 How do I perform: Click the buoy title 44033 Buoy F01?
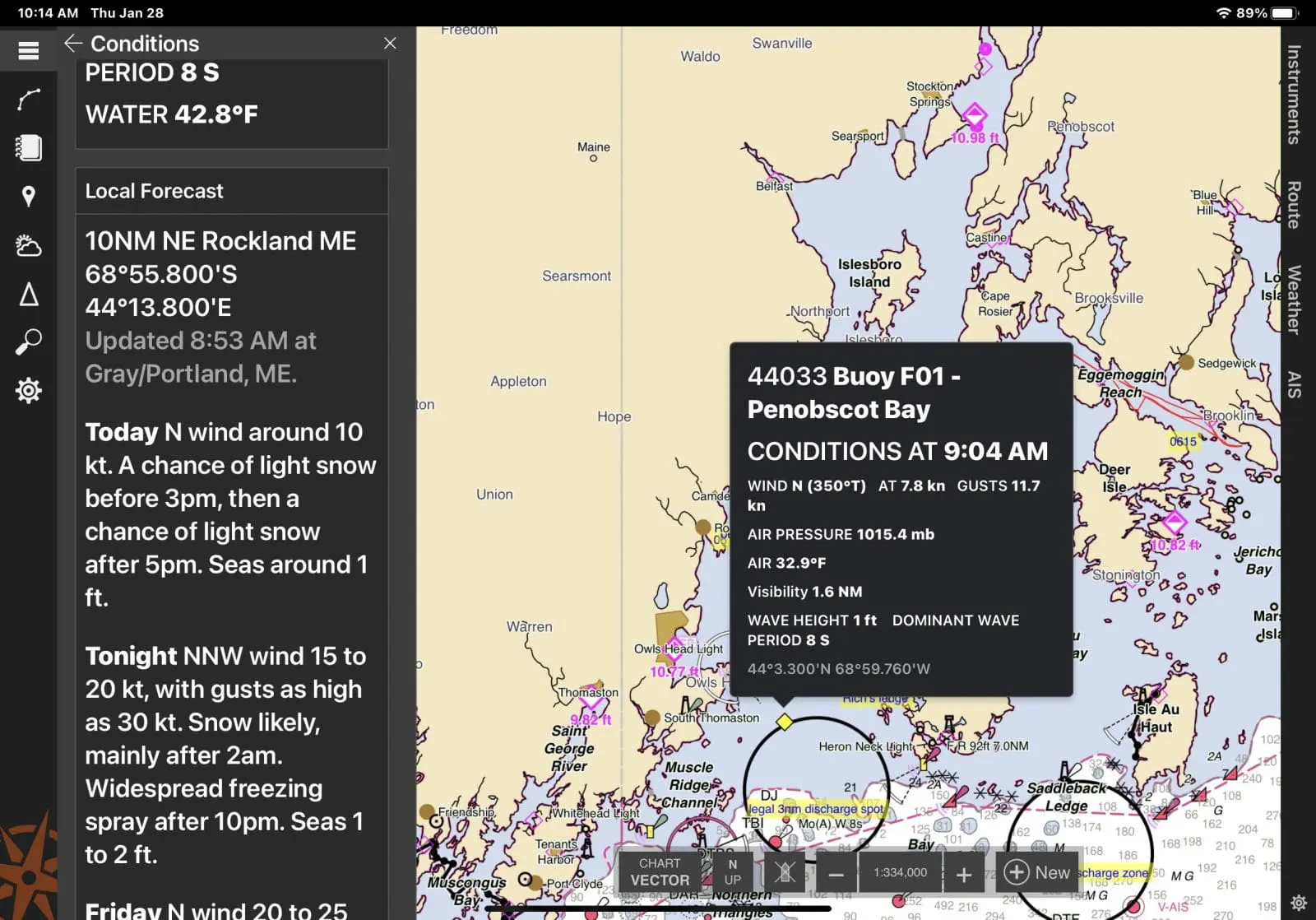(x=854, y=393)
